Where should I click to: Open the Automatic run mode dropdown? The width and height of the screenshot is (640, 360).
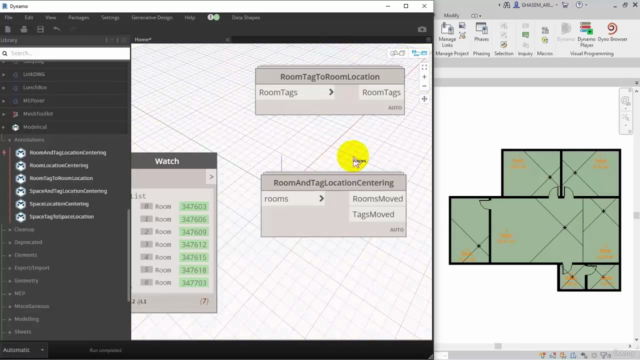(23, 350)
